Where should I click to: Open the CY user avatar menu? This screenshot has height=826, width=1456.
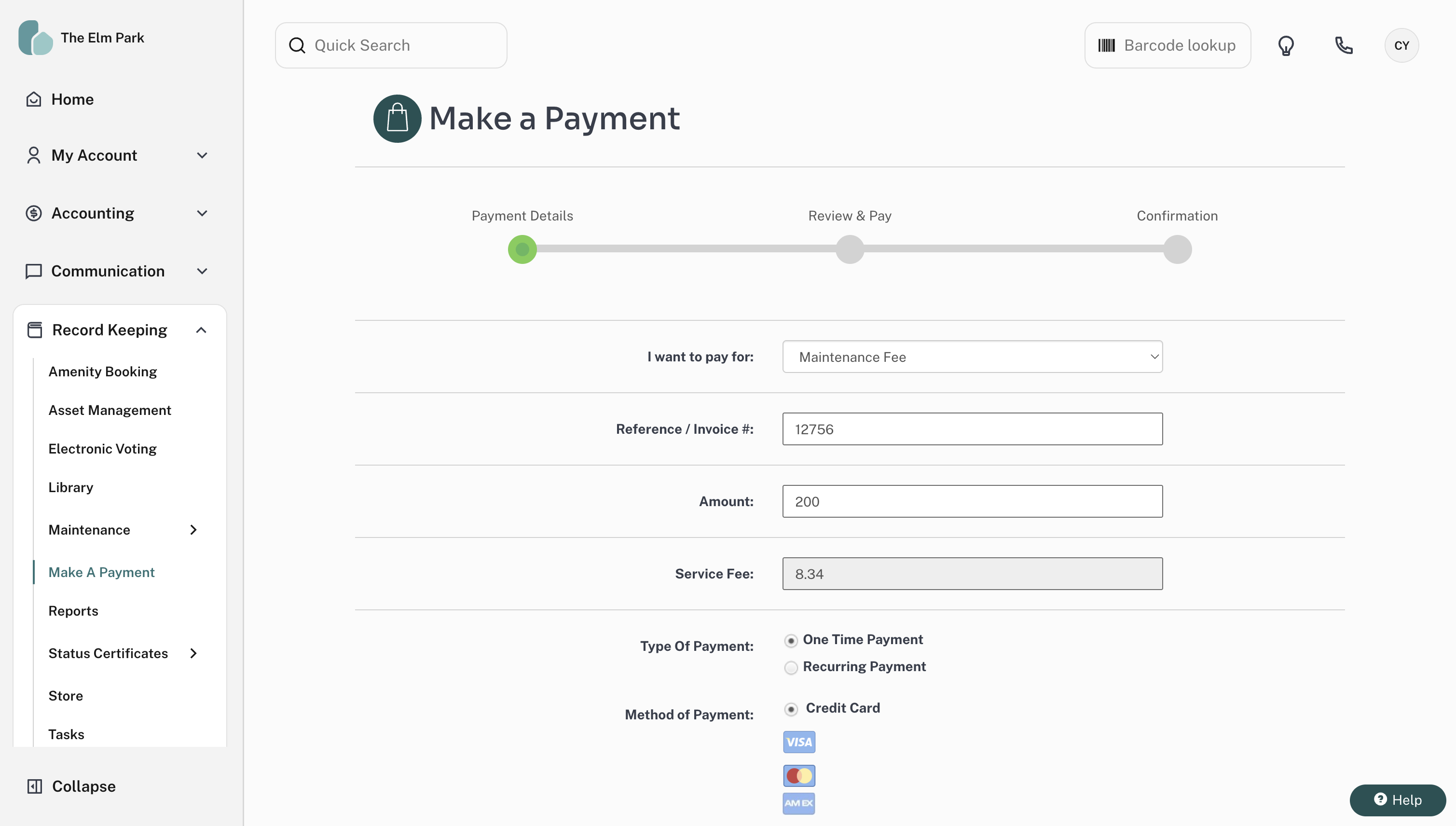[1401, 45]
